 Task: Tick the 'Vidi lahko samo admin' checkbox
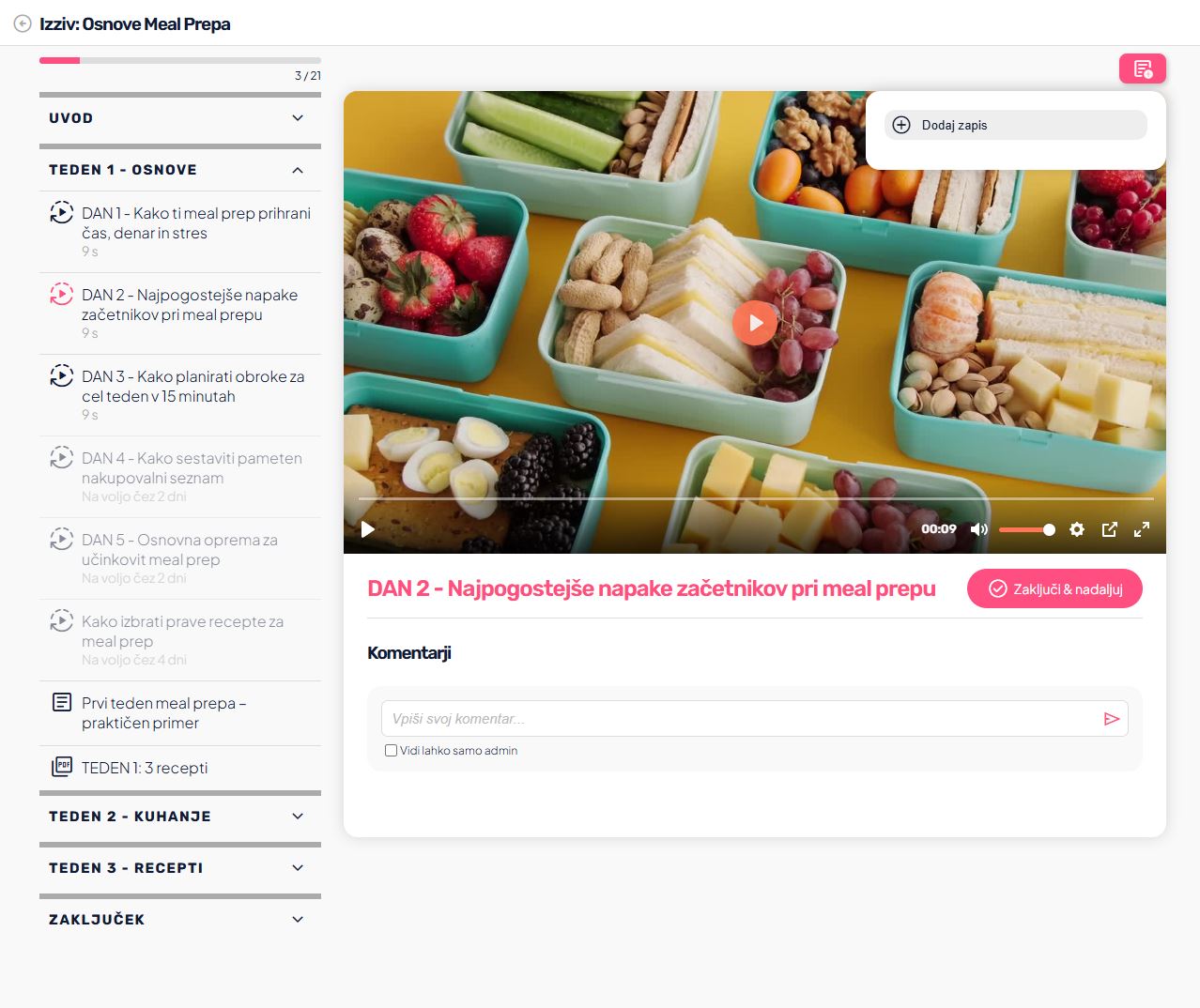coord(392,751)
